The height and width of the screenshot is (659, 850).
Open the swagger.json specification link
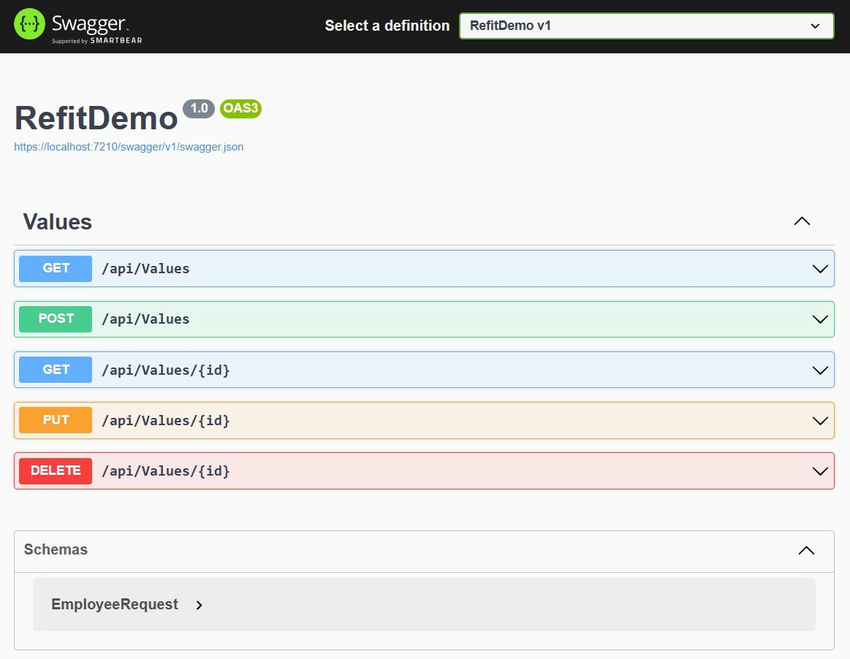[x=128, y=146]
